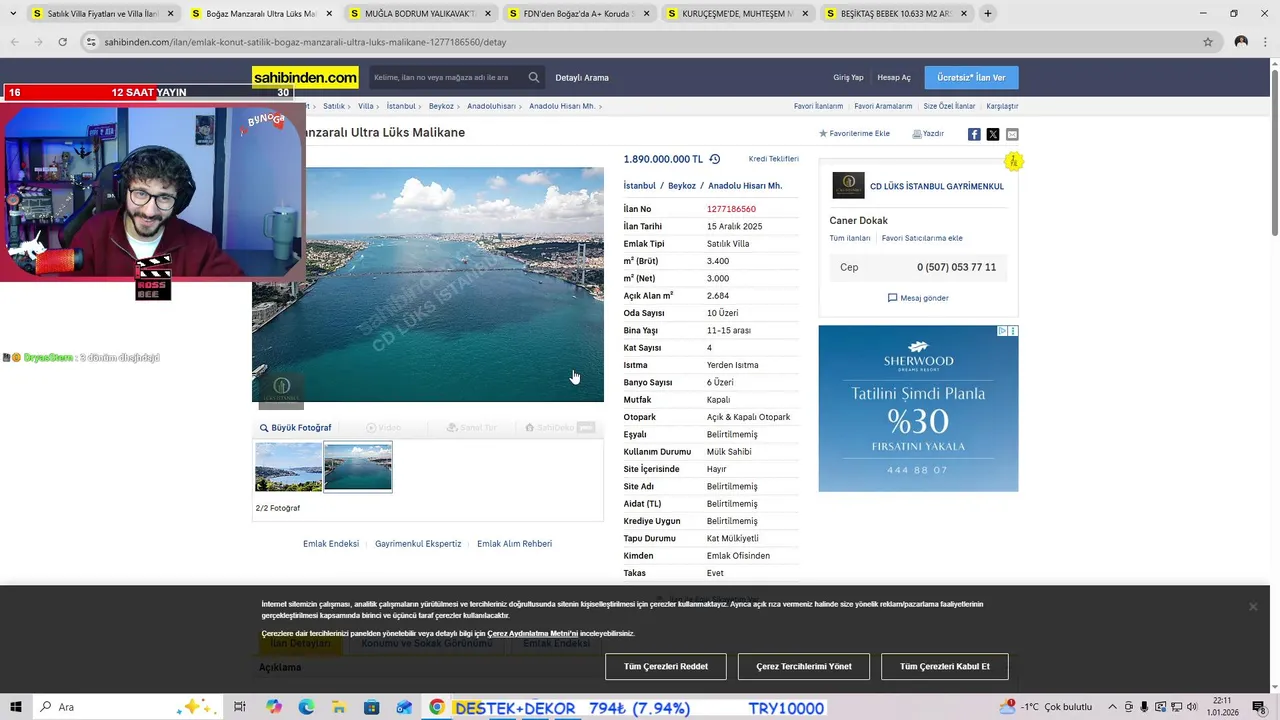Open Kredi Teklifleri link
The image size is (1280, 720).
(774, 159)
